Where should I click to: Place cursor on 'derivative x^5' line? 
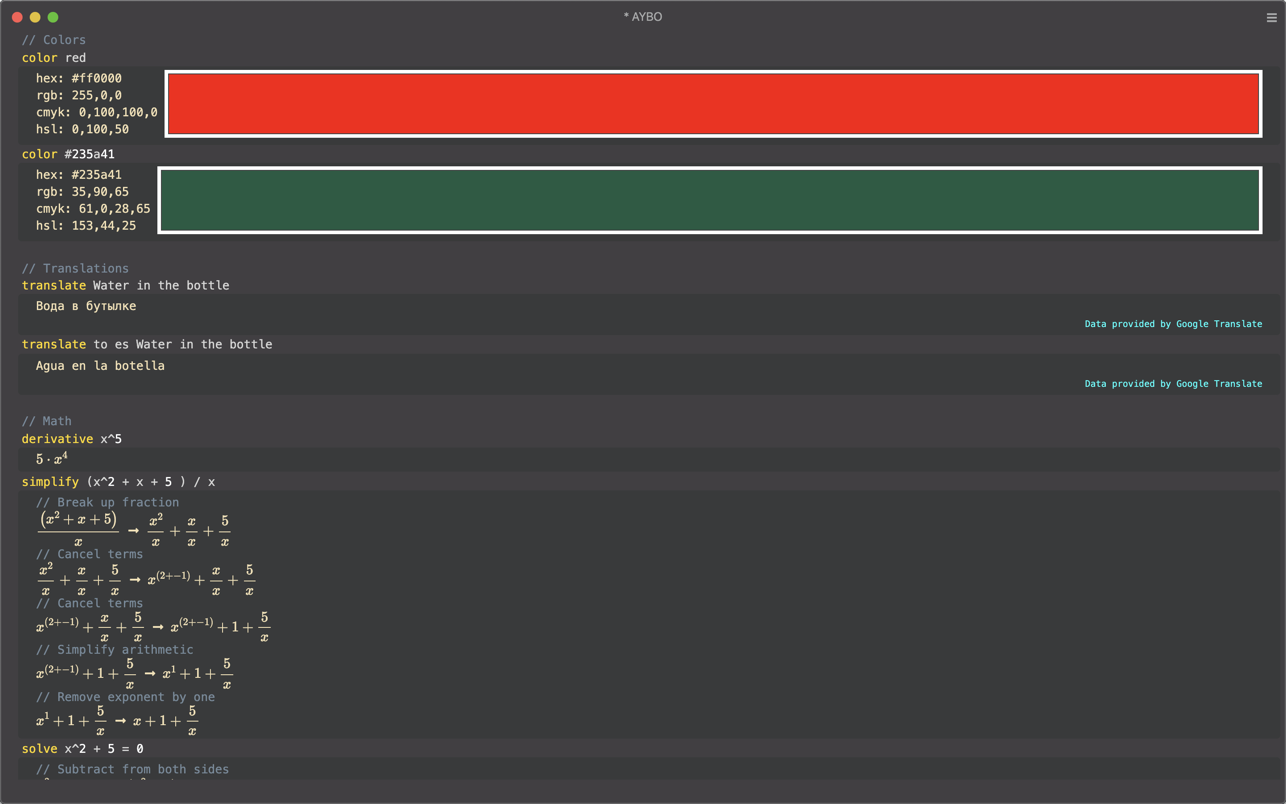pyautogui.click(x=72, y=439)
